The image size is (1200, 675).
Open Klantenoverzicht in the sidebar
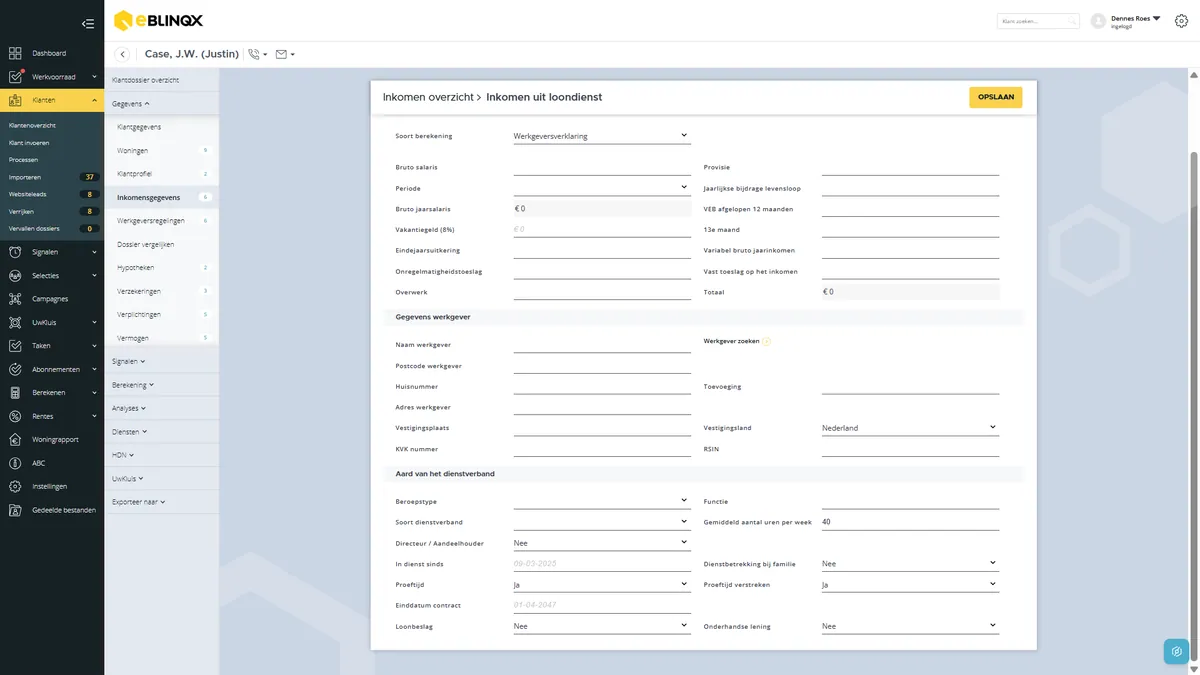click(32, 125)
